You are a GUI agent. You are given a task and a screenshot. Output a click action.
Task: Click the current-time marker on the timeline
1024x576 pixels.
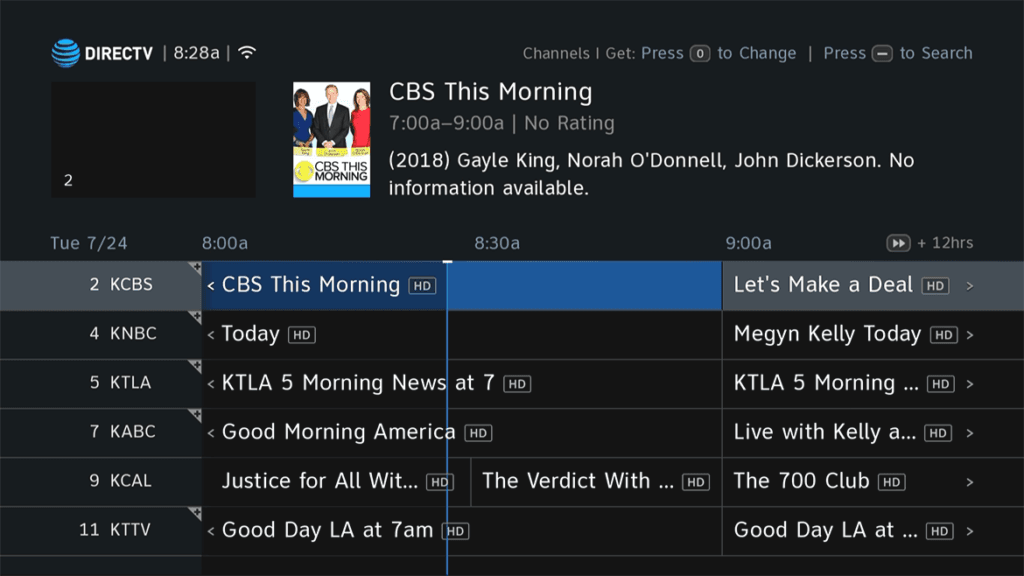447,262
